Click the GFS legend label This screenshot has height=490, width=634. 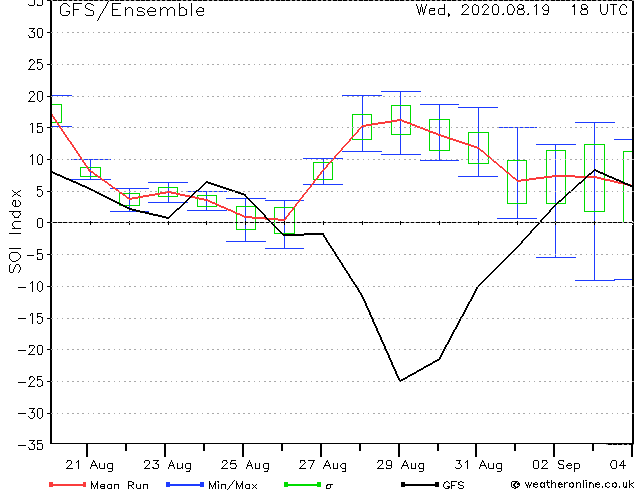[453, 485]
